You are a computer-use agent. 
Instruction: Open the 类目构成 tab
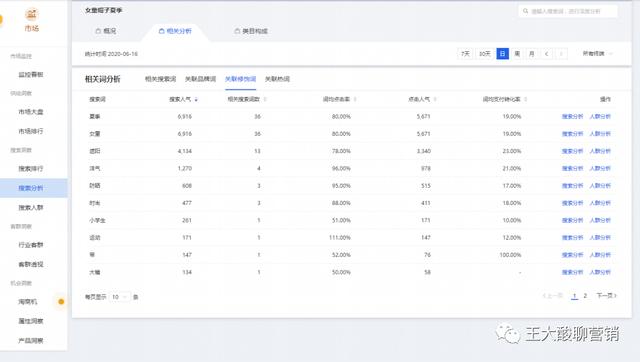[251, 31]
